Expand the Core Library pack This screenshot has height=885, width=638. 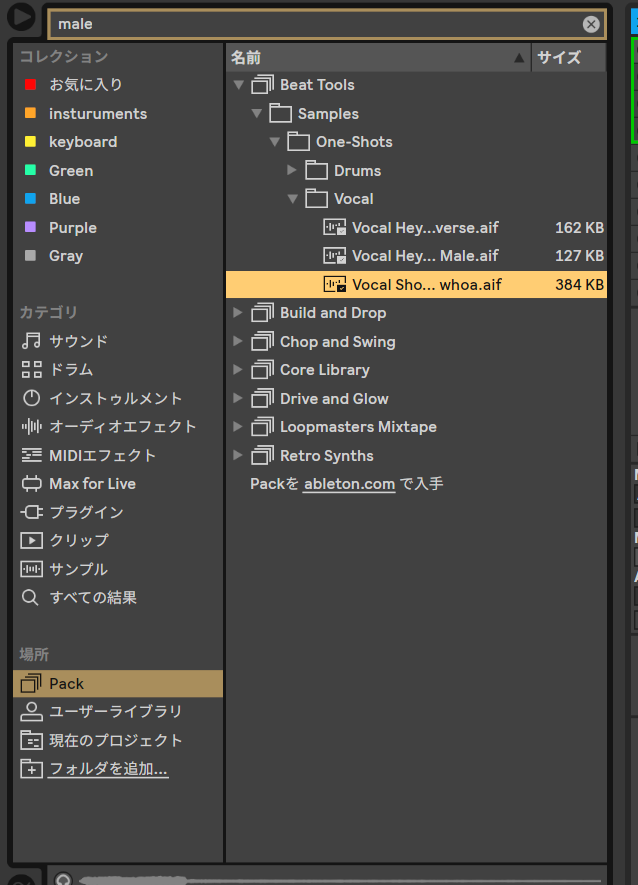tap(238, 370)
